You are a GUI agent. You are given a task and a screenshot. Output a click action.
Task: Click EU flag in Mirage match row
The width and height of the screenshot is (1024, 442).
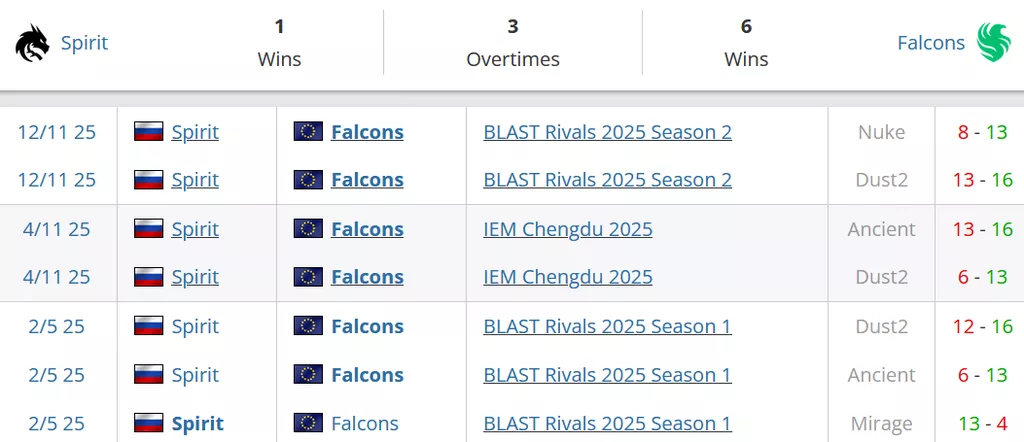(308, 423)
